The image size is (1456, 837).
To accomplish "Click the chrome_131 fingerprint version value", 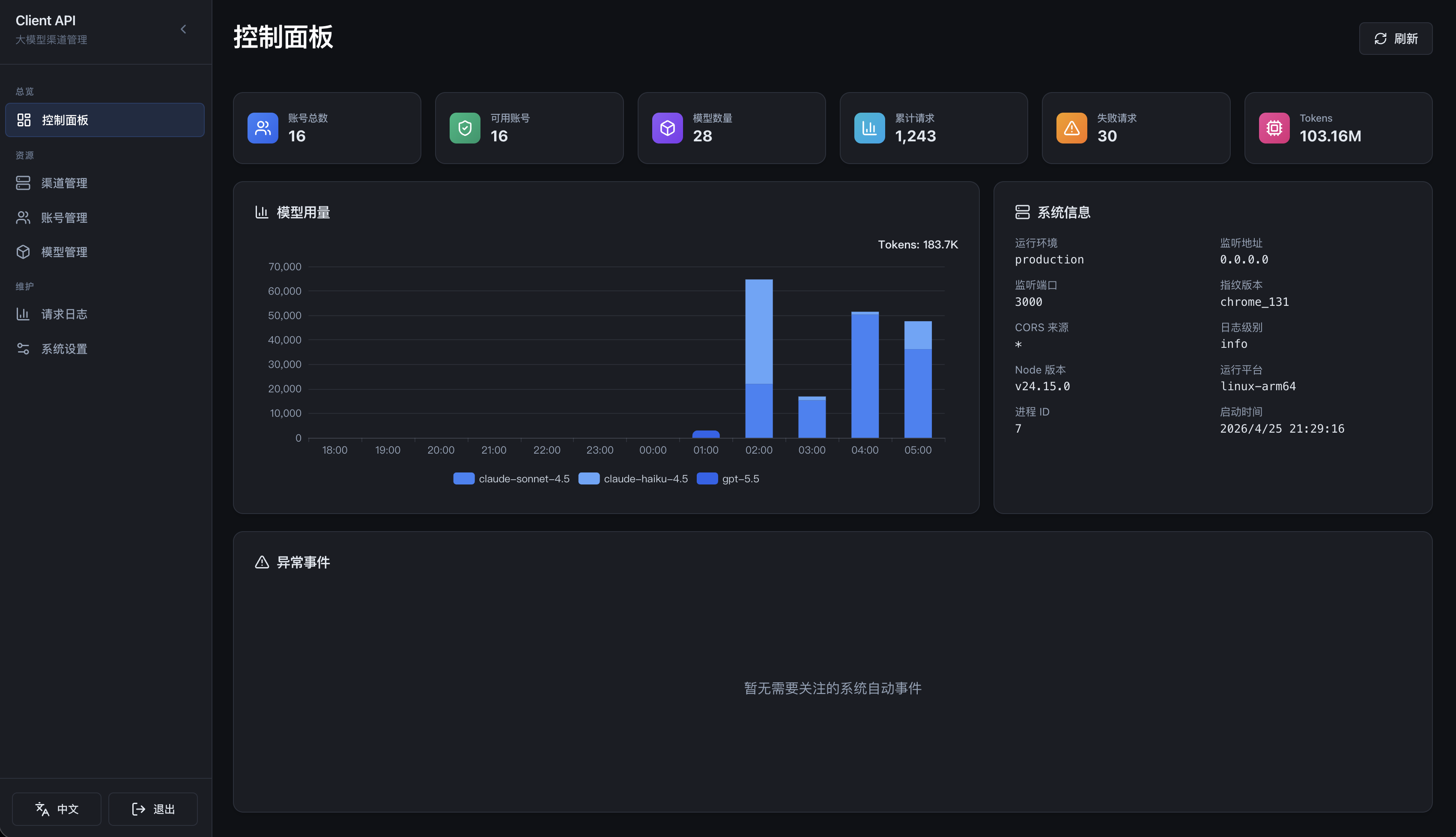I will point(1254,302).
